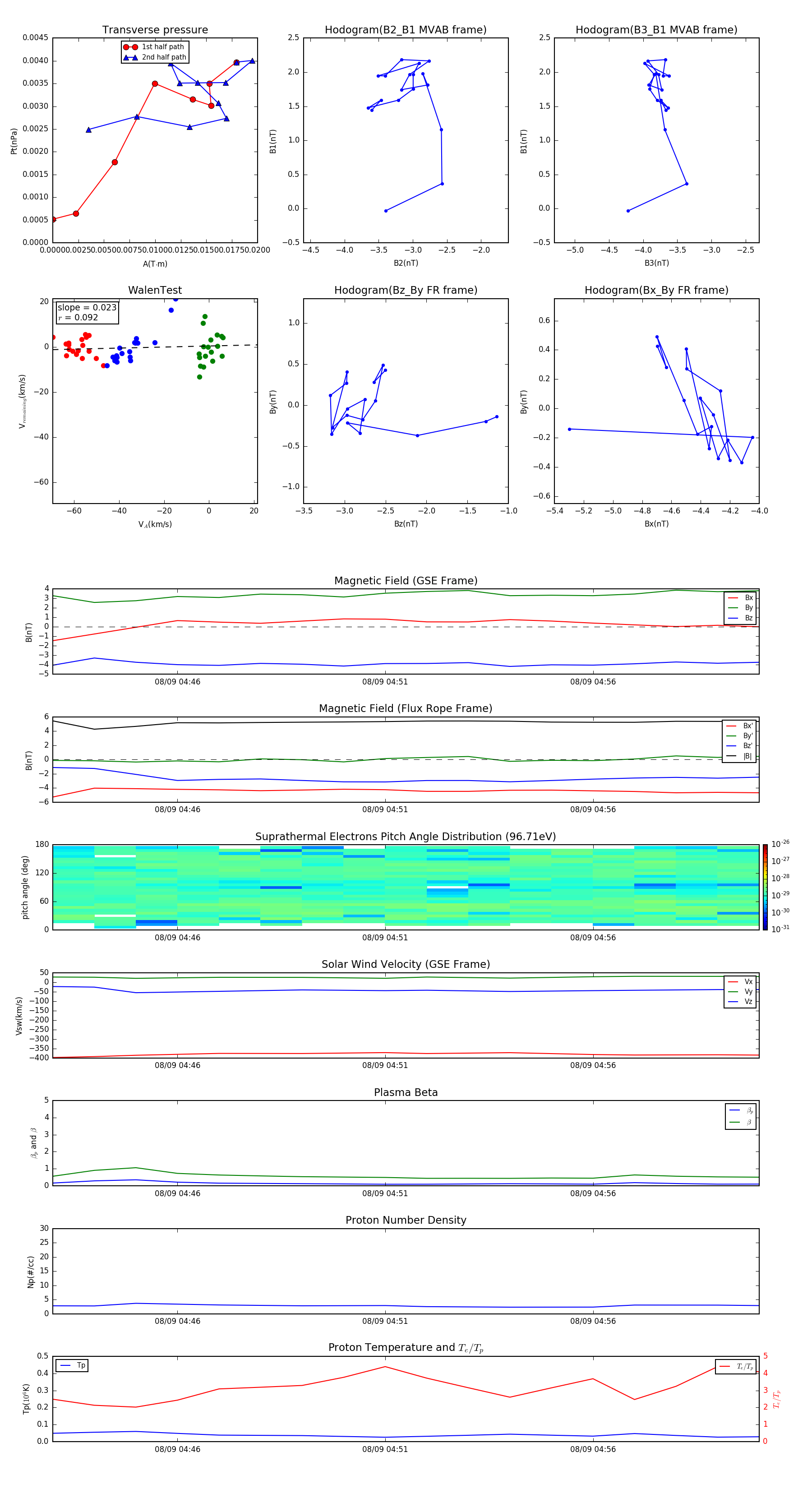Click 'By' legend entry in GSE magnetic field plot
This screenshot has height=1489, width=812.
tap(740, 608)
